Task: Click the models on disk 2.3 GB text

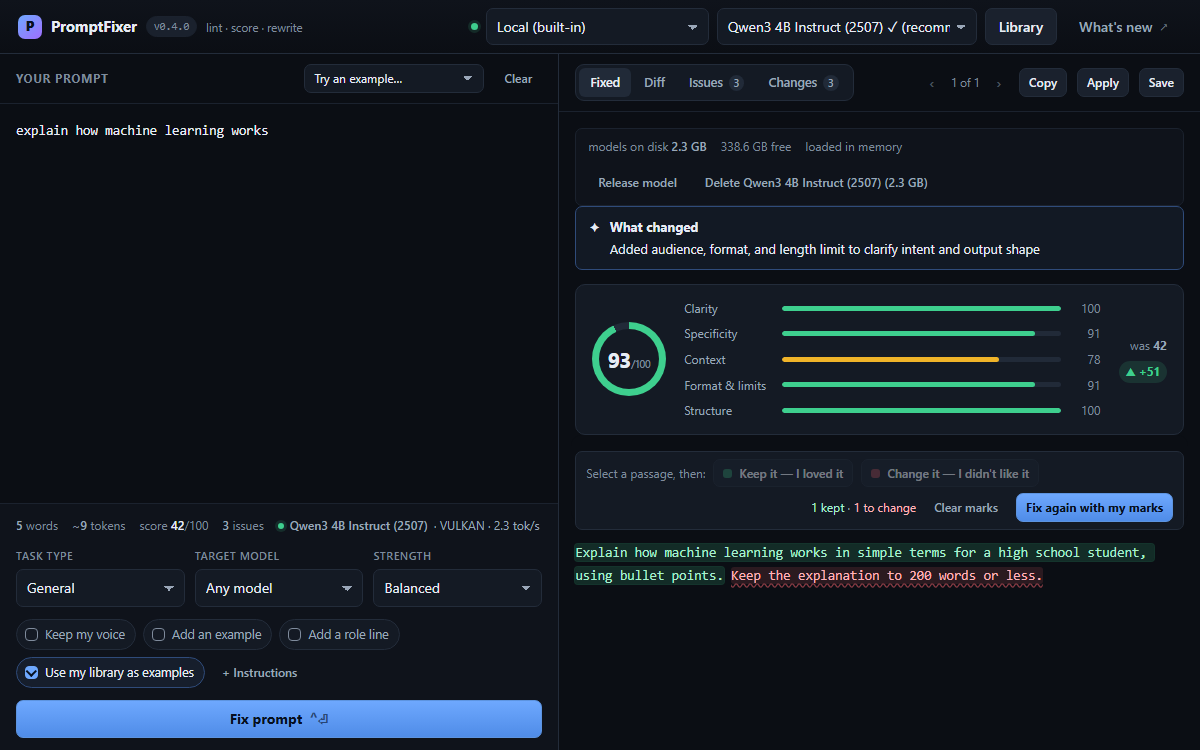Action: click(647, 147)
